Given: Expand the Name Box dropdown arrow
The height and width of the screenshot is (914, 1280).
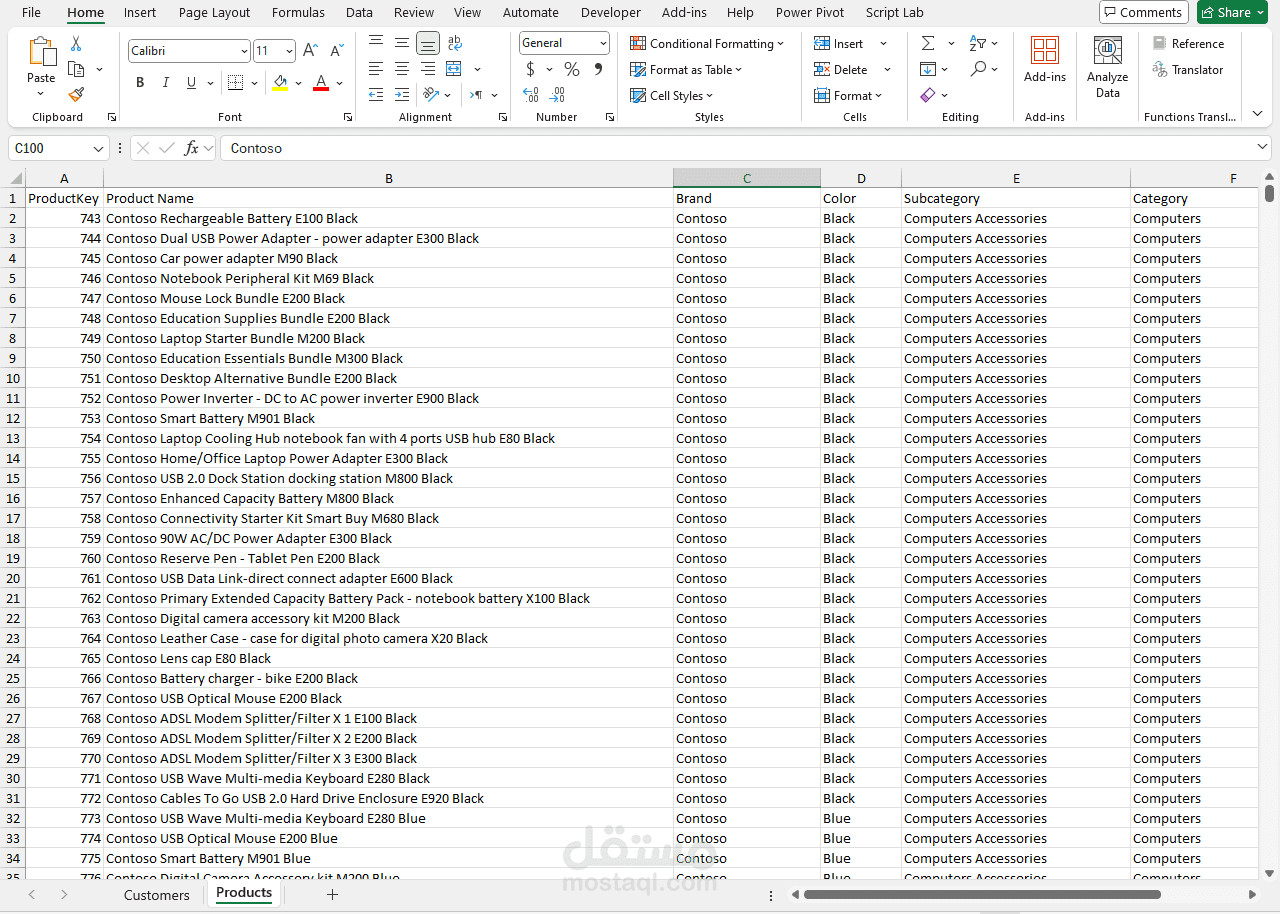Looking at the screenshot, I should pos(98,148).
